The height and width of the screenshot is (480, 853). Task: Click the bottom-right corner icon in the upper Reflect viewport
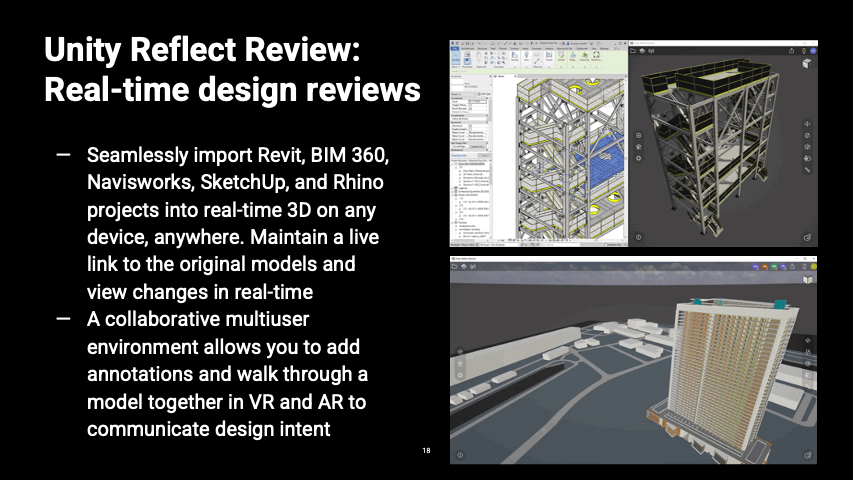pos(807,237)
